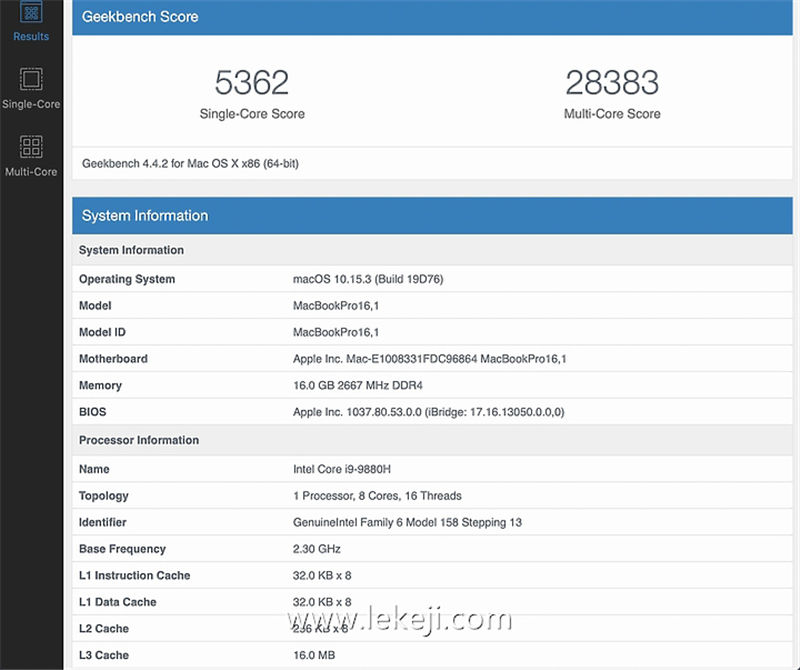Select the Multi-Core sidebar icon
This screenshot has height=670, width=800.
click(31, 146)
